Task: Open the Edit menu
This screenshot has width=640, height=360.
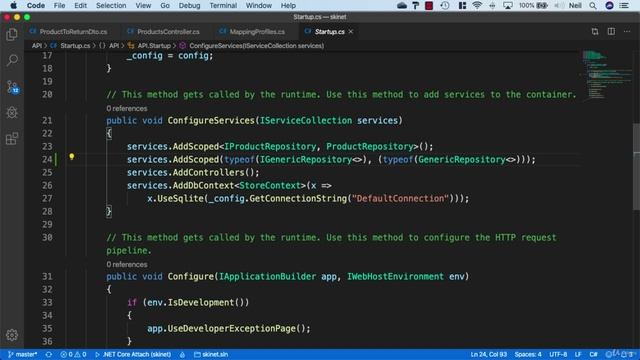Action: (x=80, y=6)
